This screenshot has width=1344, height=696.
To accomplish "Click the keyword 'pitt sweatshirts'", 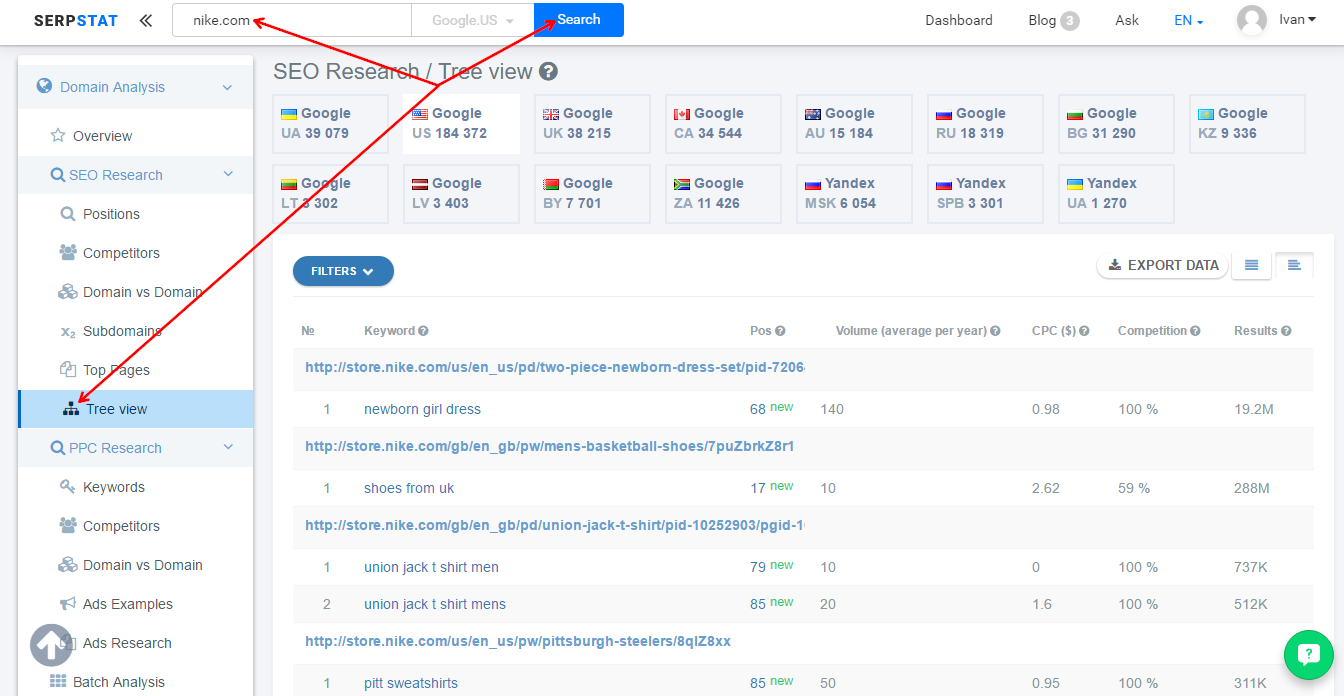I will tap(411, 683).
